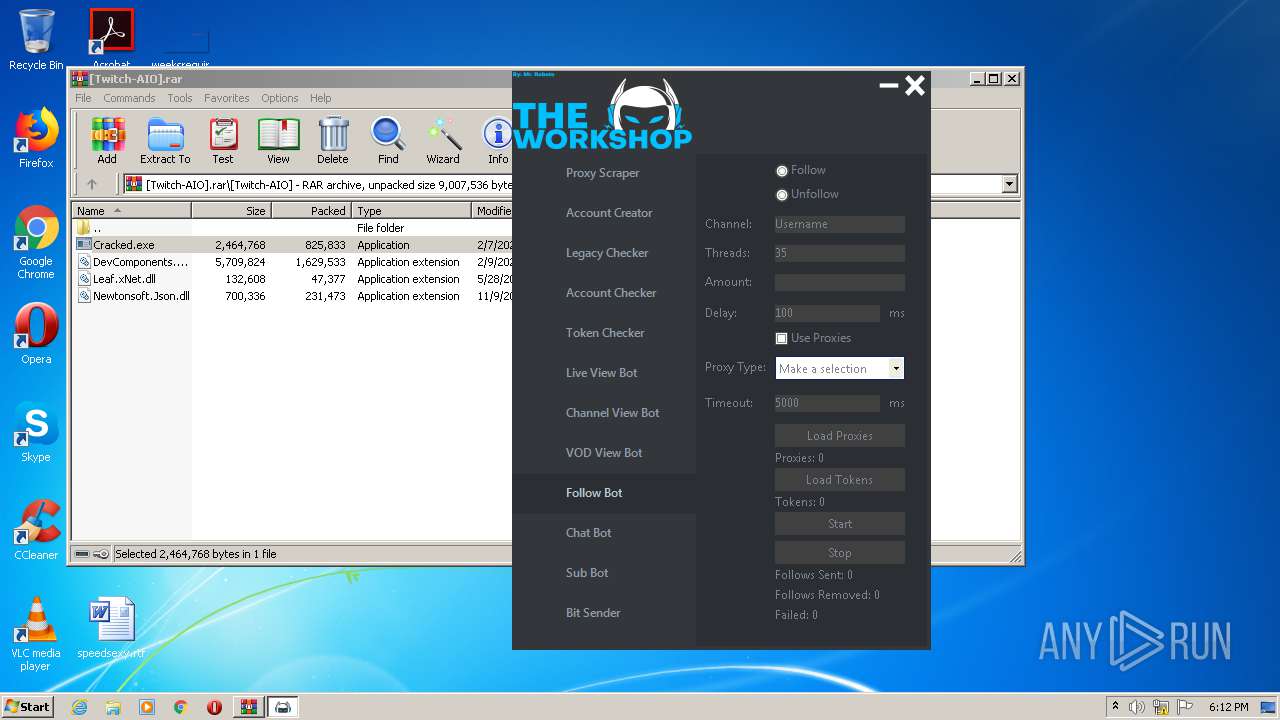Click the Wizard wand icon
This screenshot has width=1280, height=720.
point(443,141)
